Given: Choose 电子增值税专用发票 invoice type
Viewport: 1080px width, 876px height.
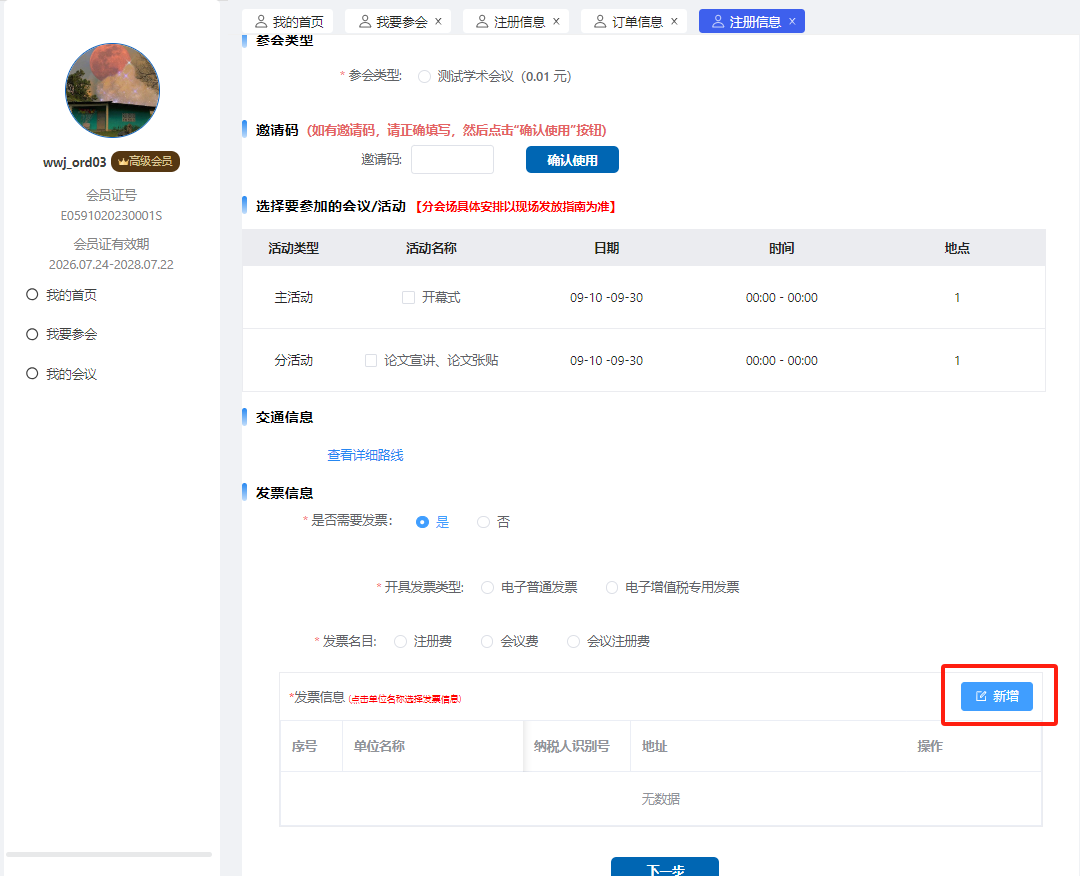Looking at the screenshot, I should 612,587.
